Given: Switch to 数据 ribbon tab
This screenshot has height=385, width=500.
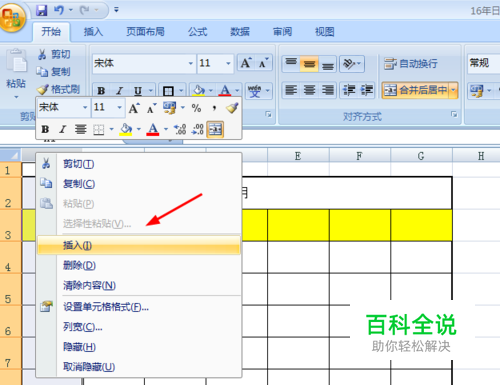Looking at the screenshot, I should click(240, 32).
